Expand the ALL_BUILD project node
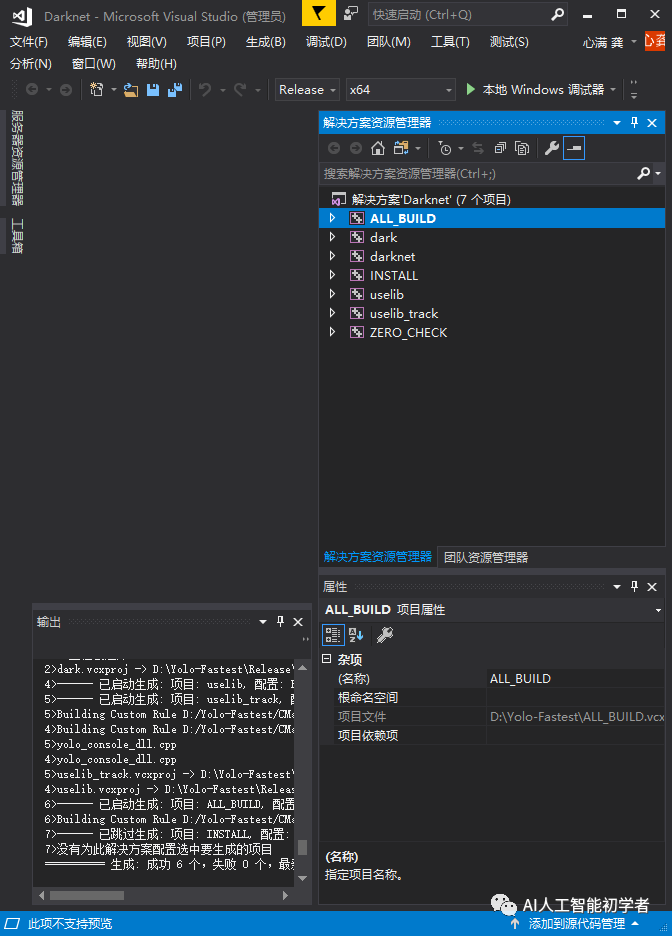Image resolution: width=672 pixels, height=936 pixels. [x=332, y=218]
